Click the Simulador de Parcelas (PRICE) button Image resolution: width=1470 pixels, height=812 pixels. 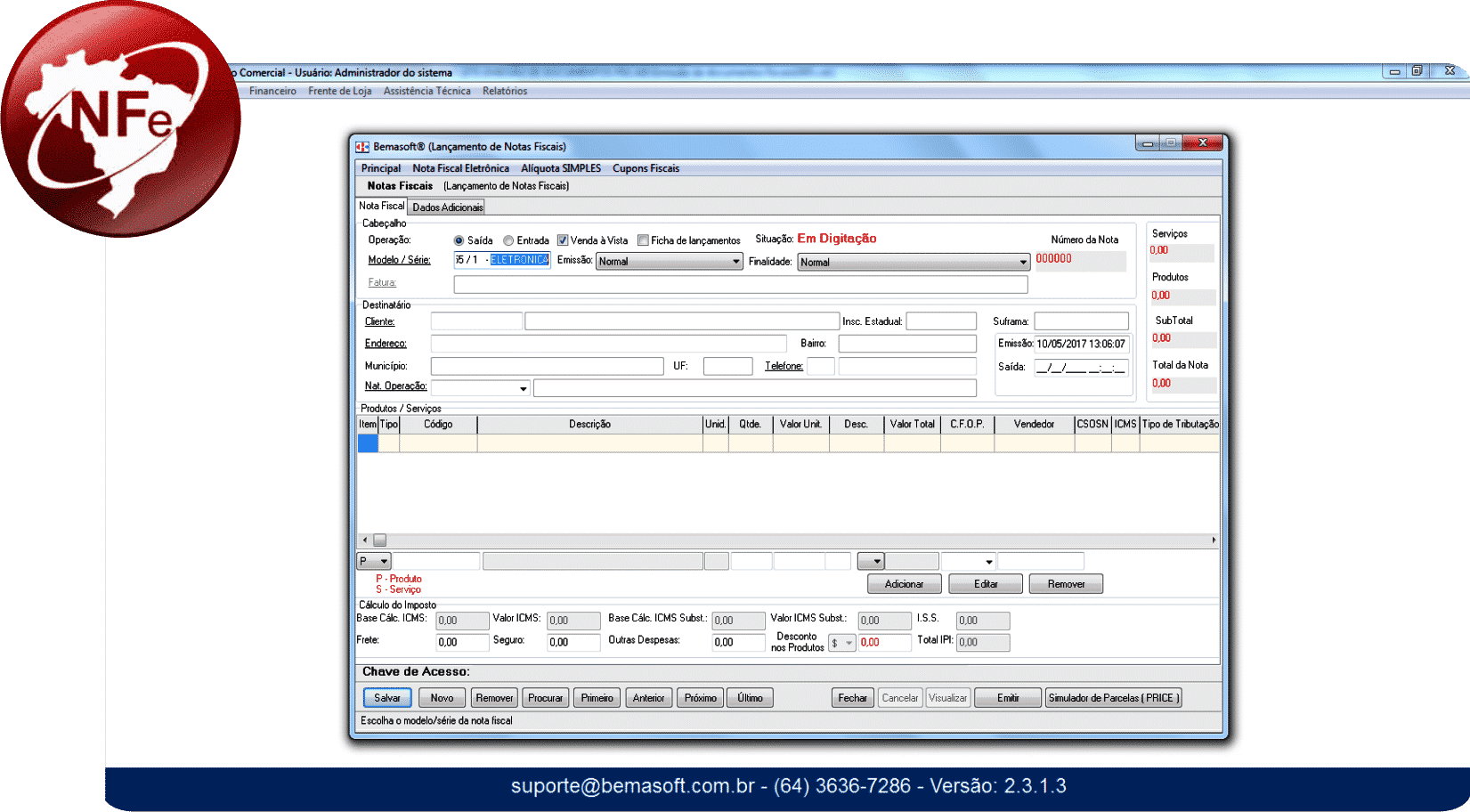[x=1113, y=698]
